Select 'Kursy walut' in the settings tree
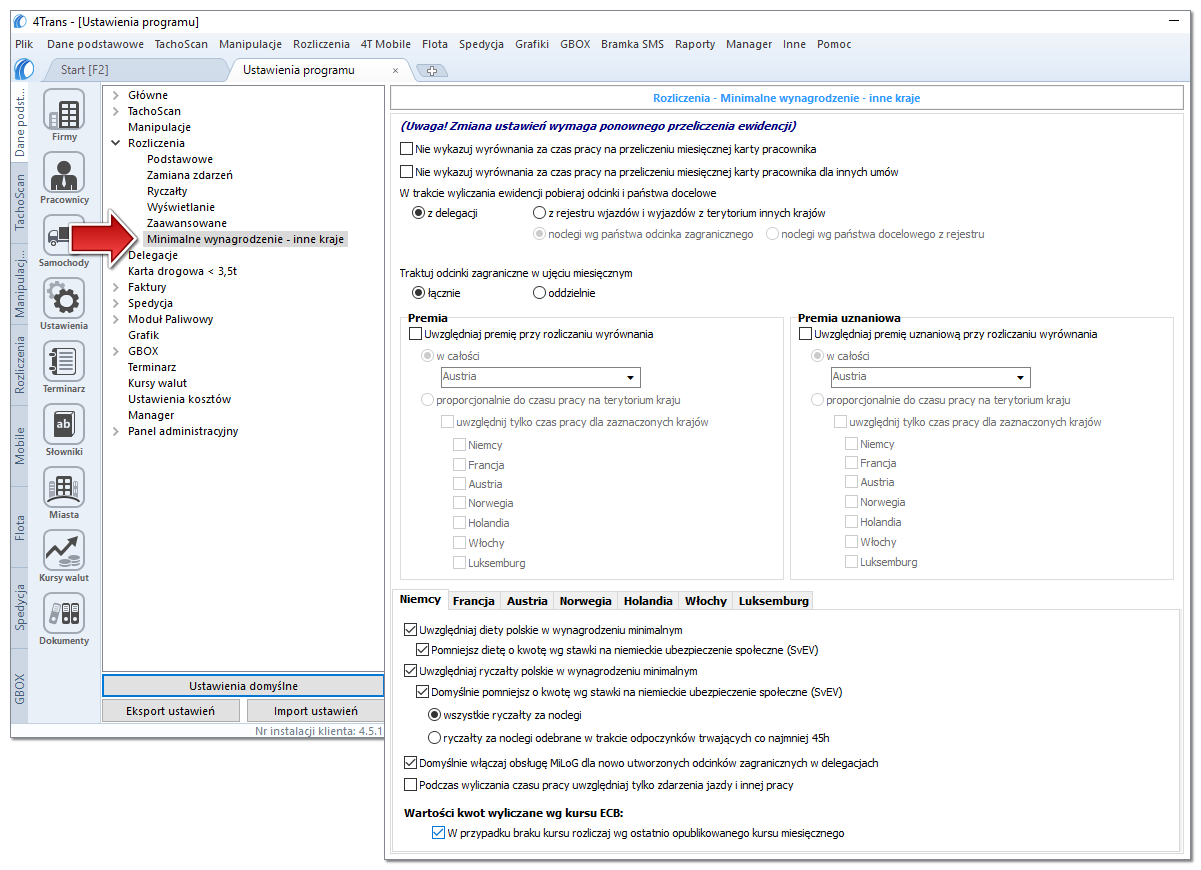The width and height of the screenshot is (1201, 870). [157, 383]
